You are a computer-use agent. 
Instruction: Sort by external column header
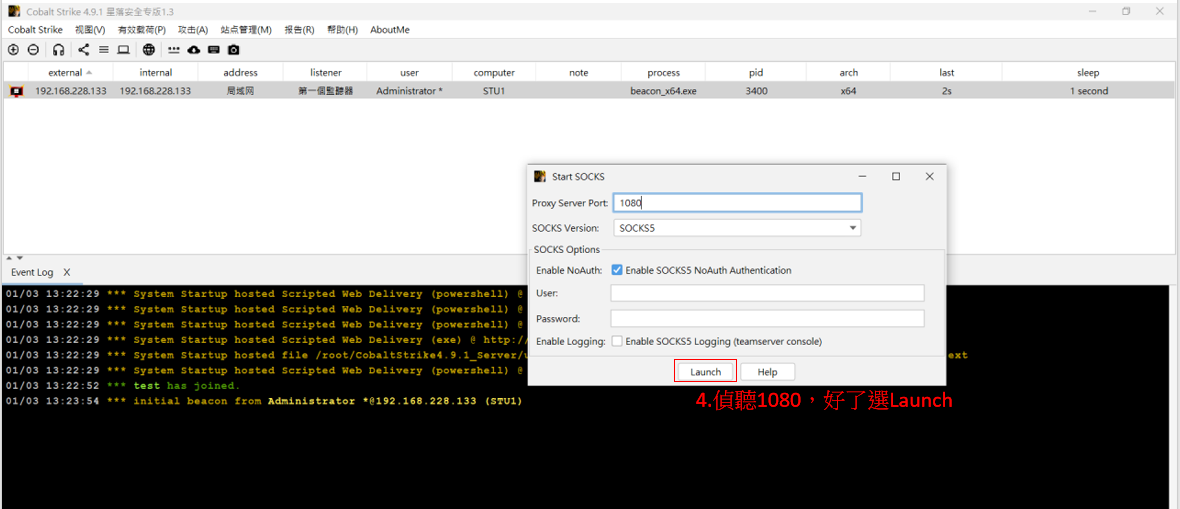coord(70,73)
